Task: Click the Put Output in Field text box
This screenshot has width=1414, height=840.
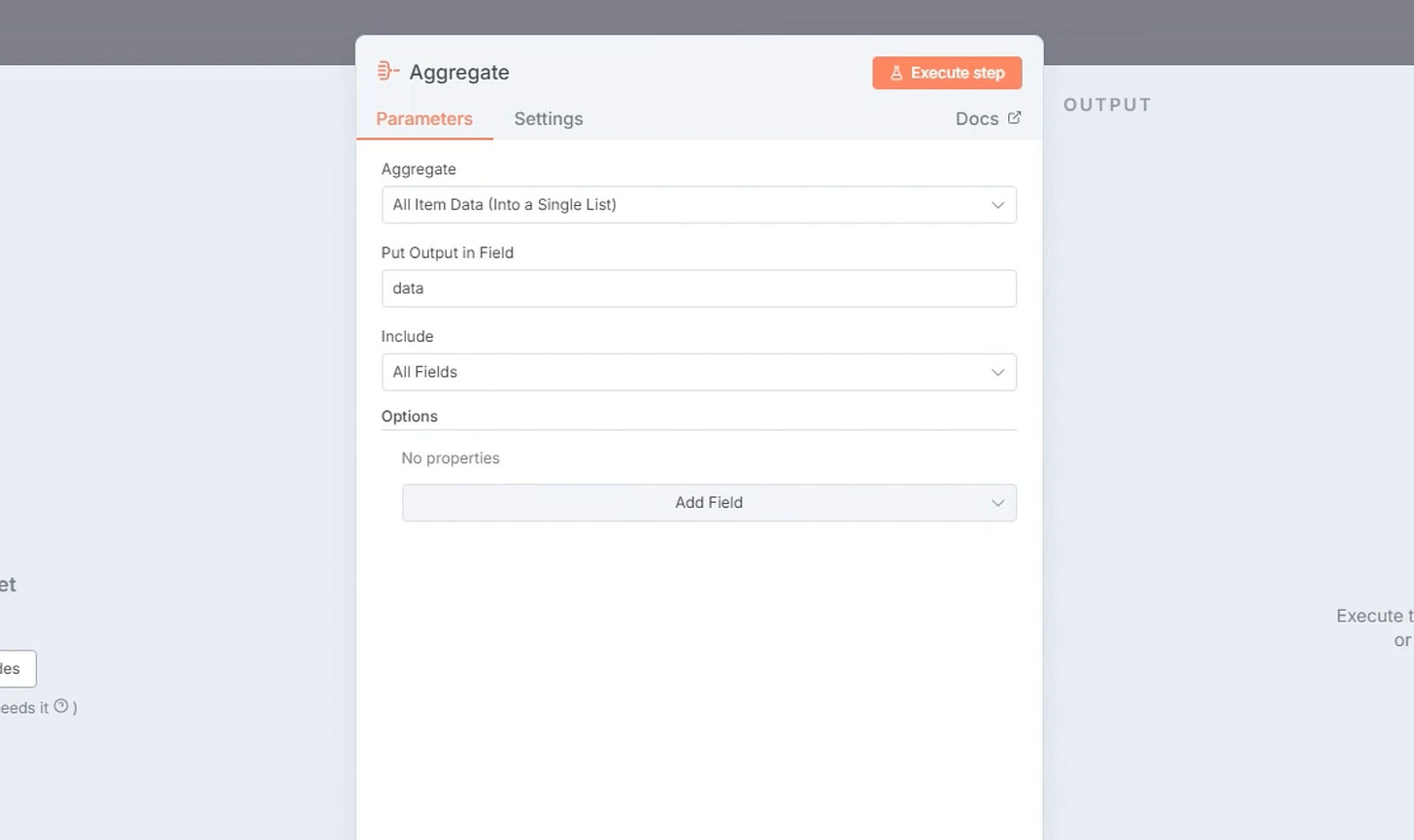Action: 698,288
